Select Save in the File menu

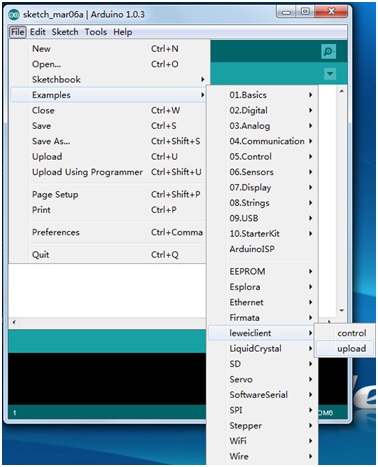tap(108, 126)
